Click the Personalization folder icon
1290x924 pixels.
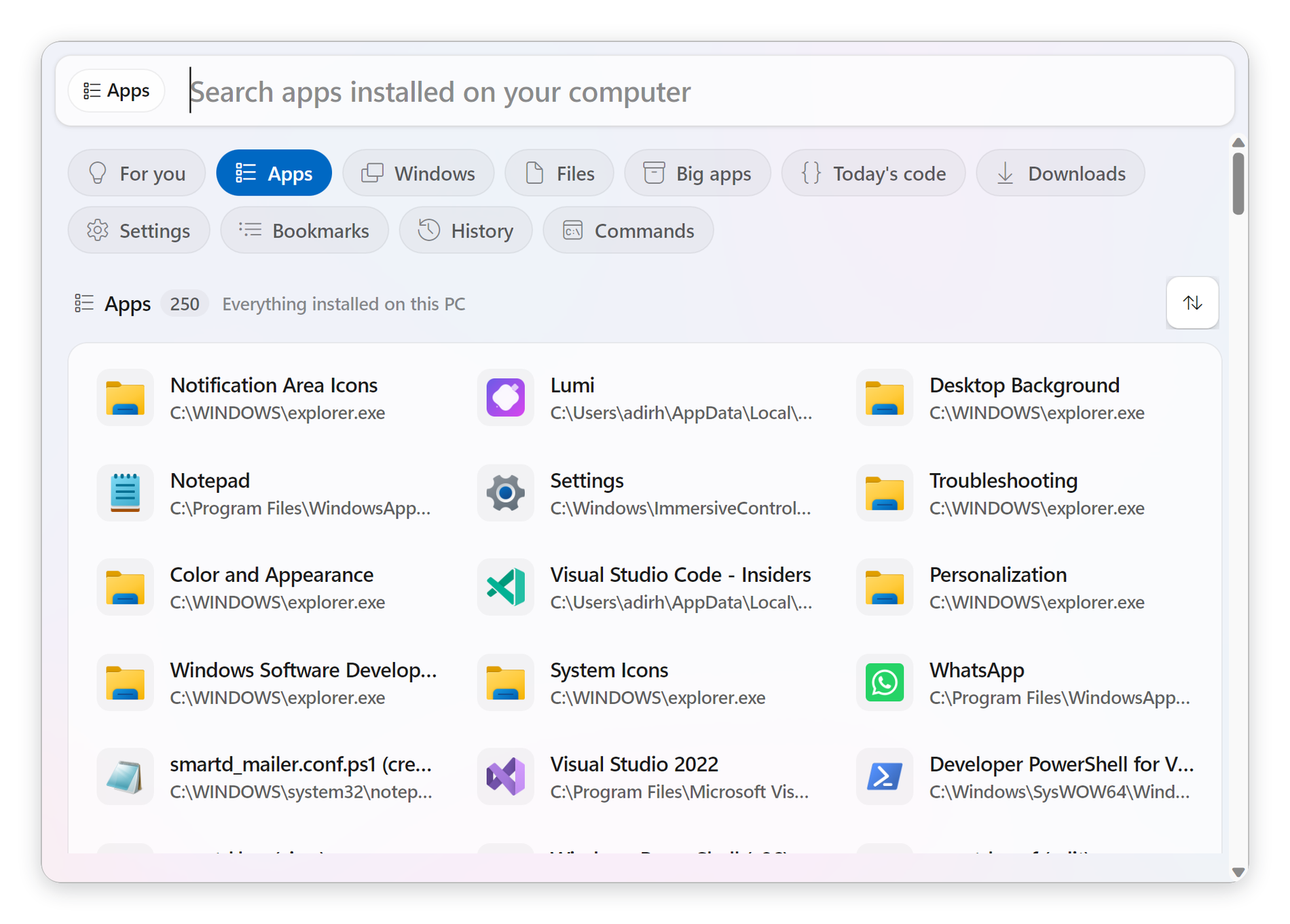884,587
